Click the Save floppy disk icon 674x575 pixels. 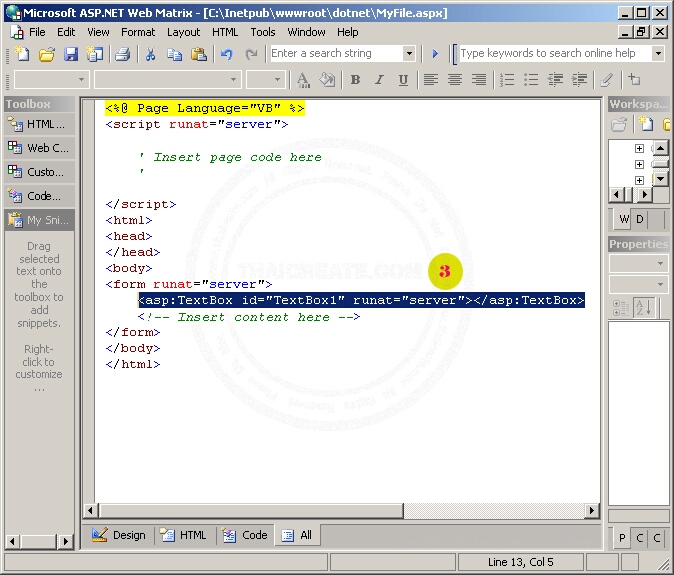70,54
